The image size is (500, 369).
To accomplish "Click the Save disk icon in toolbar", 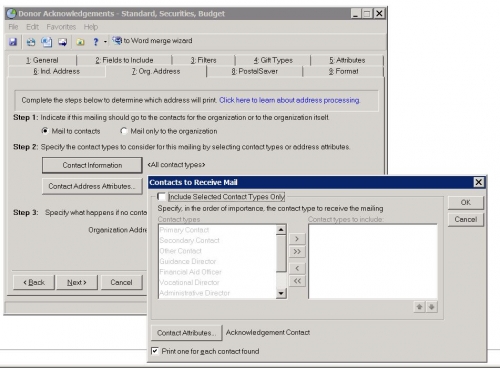I will click(13, 42).
